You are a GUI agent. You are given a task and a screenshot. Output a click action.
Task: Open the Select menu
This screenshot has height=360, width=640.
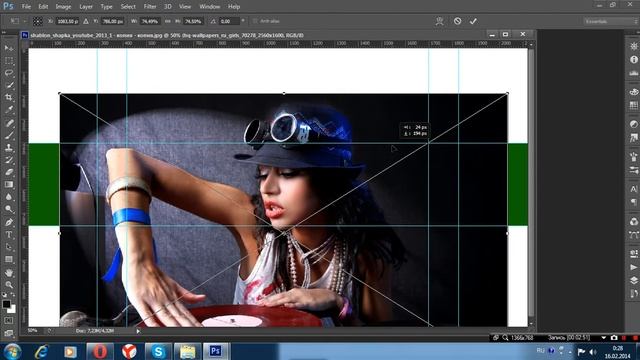[x=128, y=7]
